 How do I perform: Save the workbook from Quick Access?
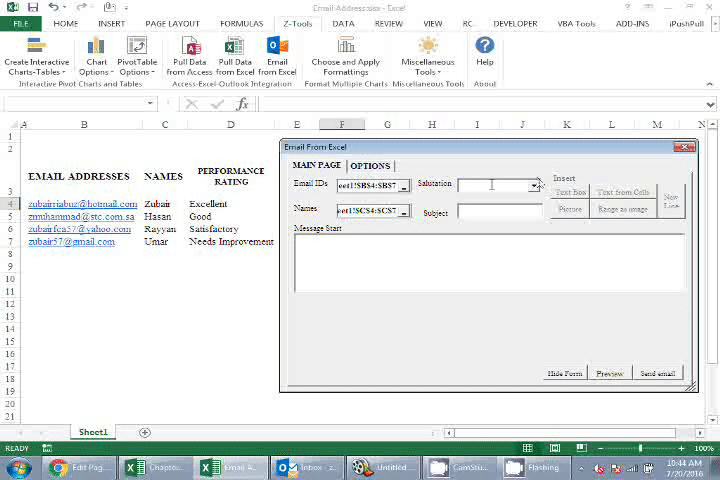click(x=33, y=7)
